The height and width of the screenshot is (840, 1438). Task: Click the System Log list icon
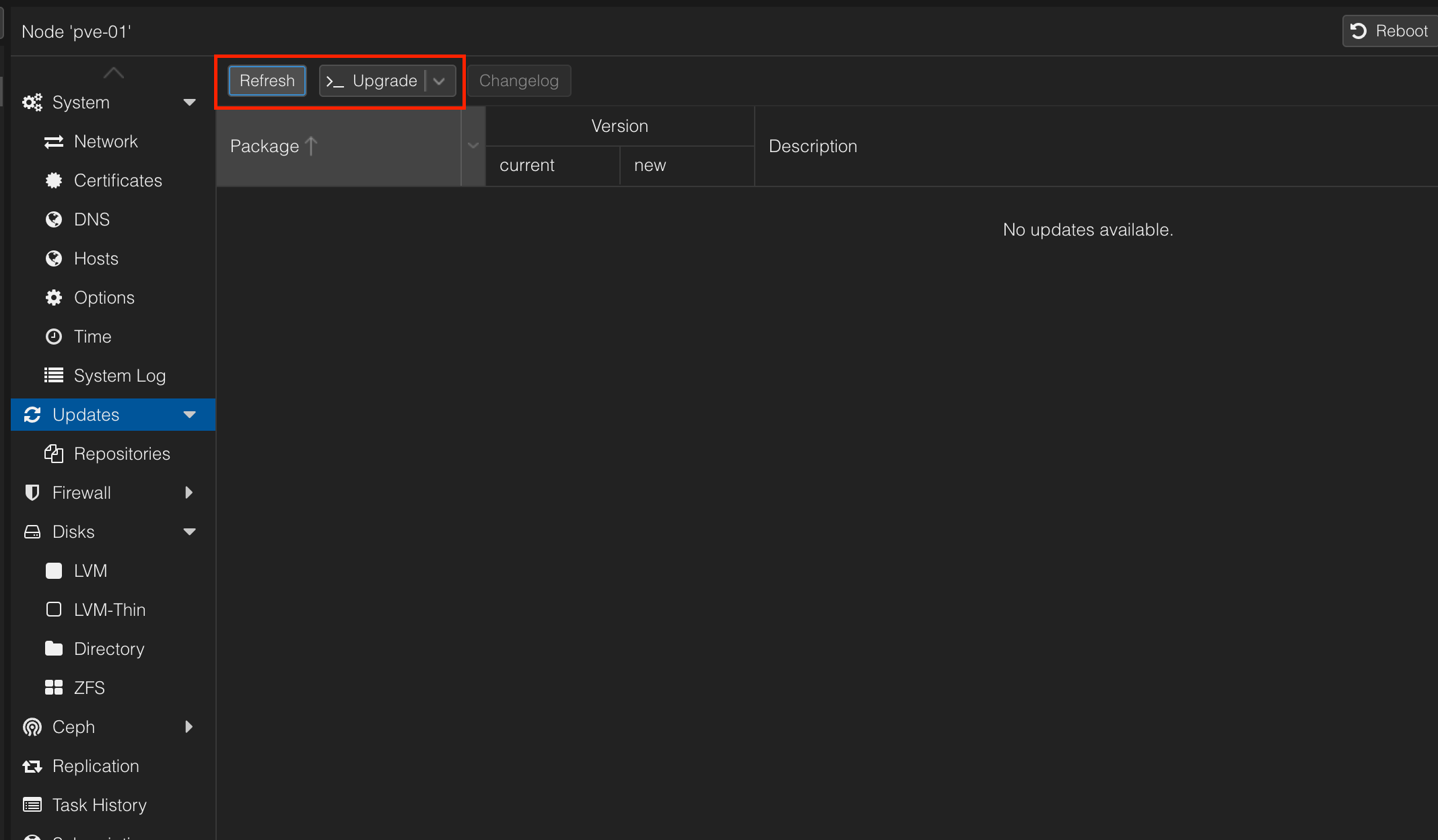coord(54,376)
